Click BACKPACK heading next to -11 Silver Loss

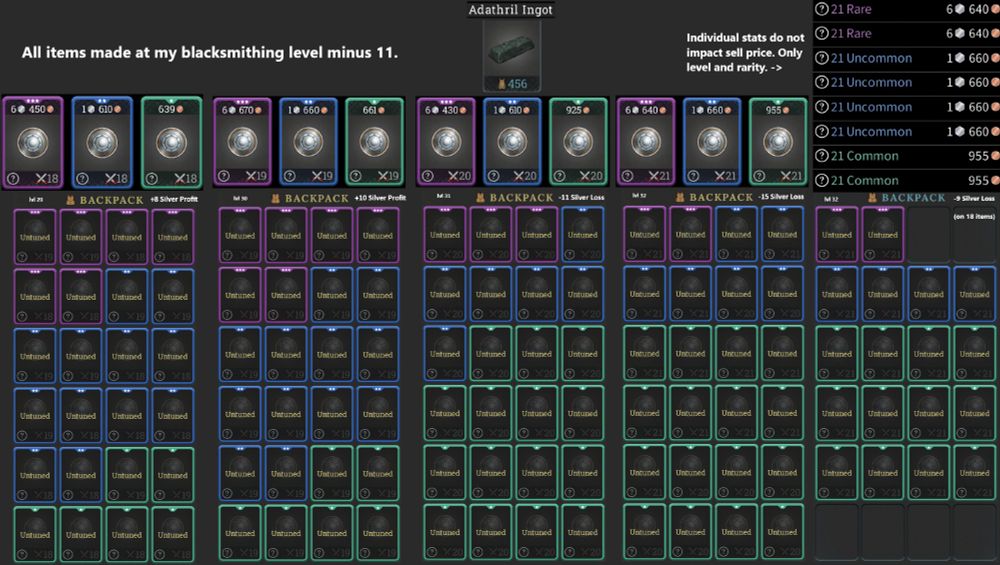pos(522,198)
